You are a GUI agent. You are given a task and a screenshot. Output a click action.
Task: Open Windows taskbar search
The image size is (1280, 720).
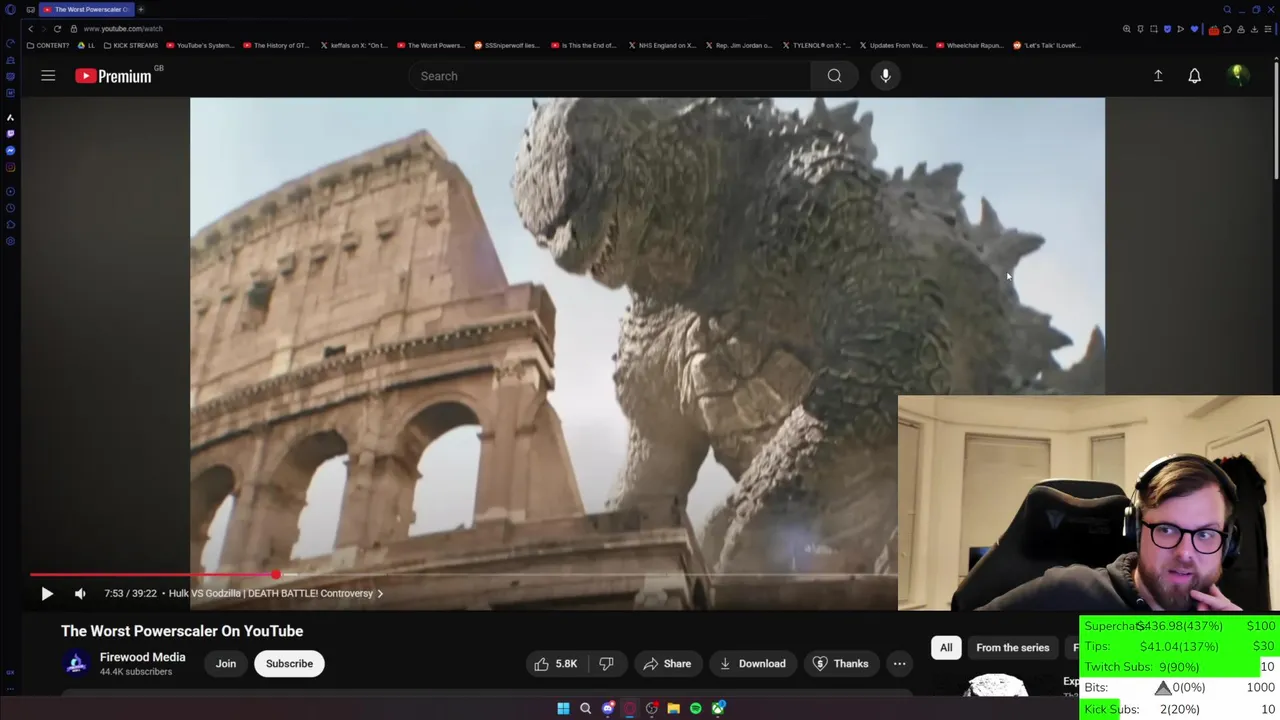[x=585, y=708]
